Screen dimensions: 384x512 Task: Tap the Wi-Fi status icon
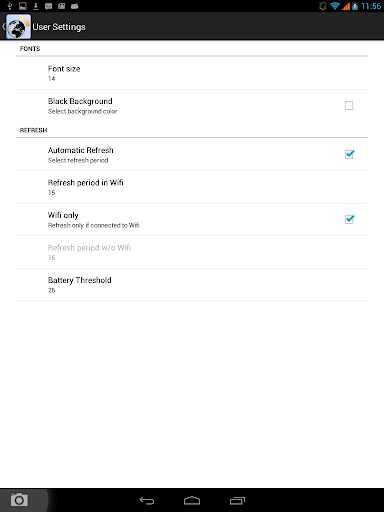pyautogui.click(x=335, y=6)
